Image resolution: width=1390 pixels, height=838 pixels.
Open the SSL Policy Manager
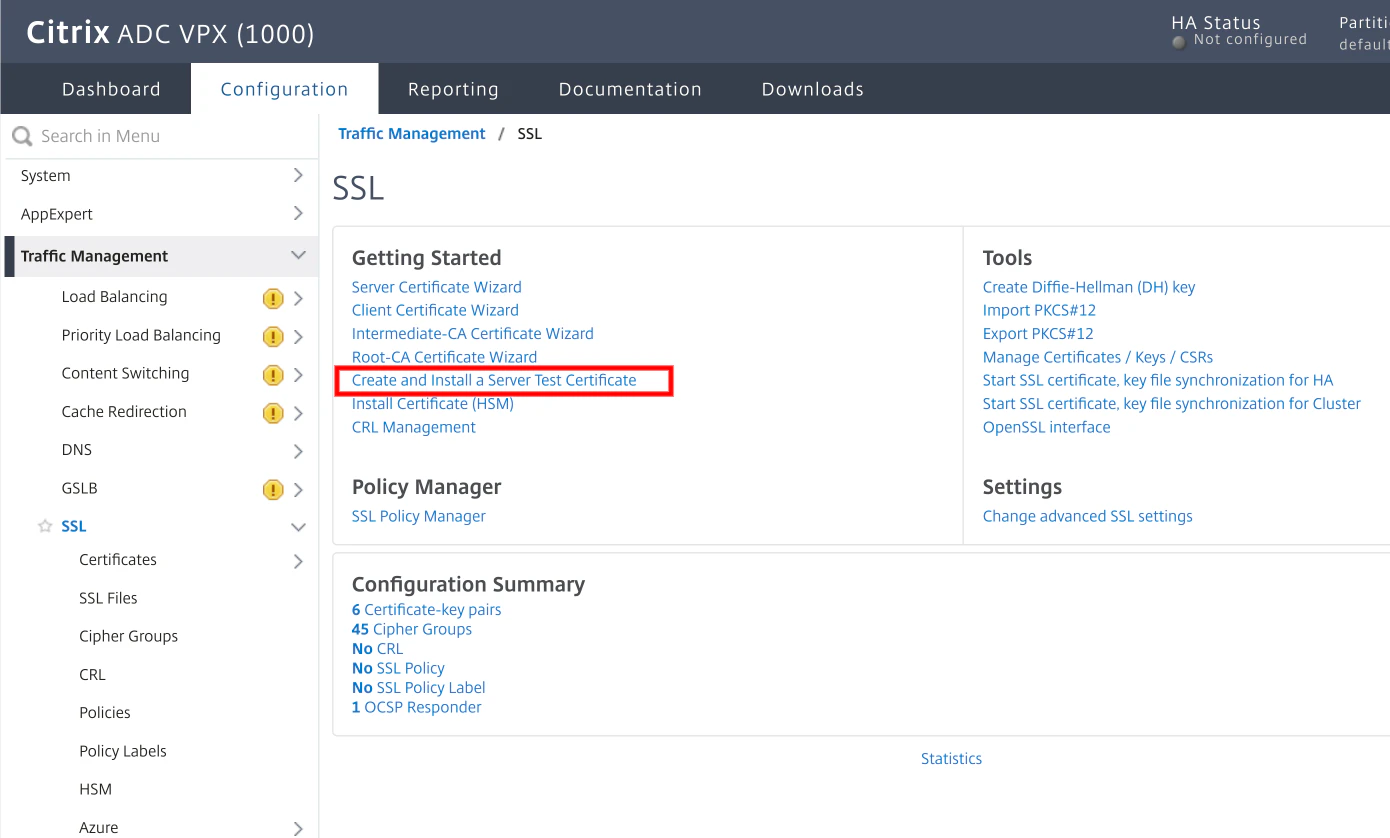click(x=418, y=516)
